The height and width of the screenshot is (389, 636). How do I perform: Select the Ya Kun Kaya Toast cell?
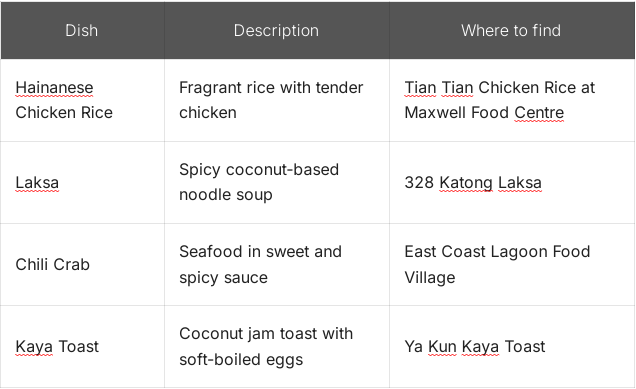coord(512,347)
